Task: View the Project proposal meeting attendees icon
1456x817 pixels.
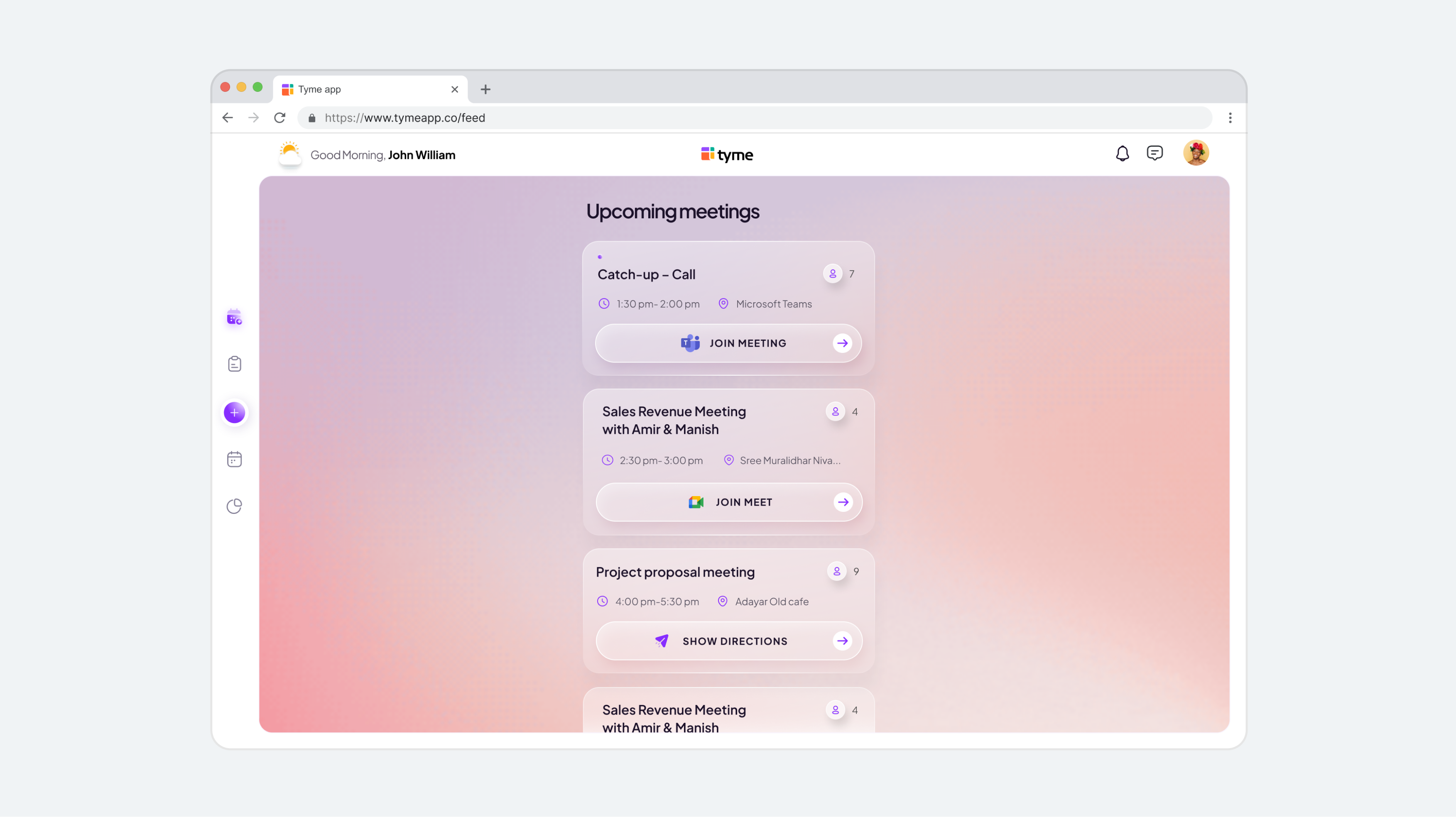Action: [836, 571]
